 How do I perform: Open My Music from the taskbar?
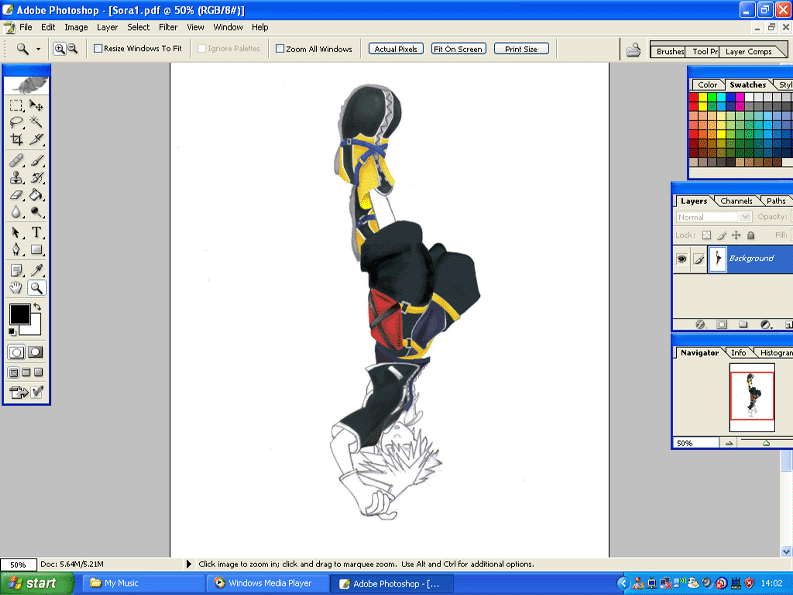pyautogui.click(x=144, y=583)
